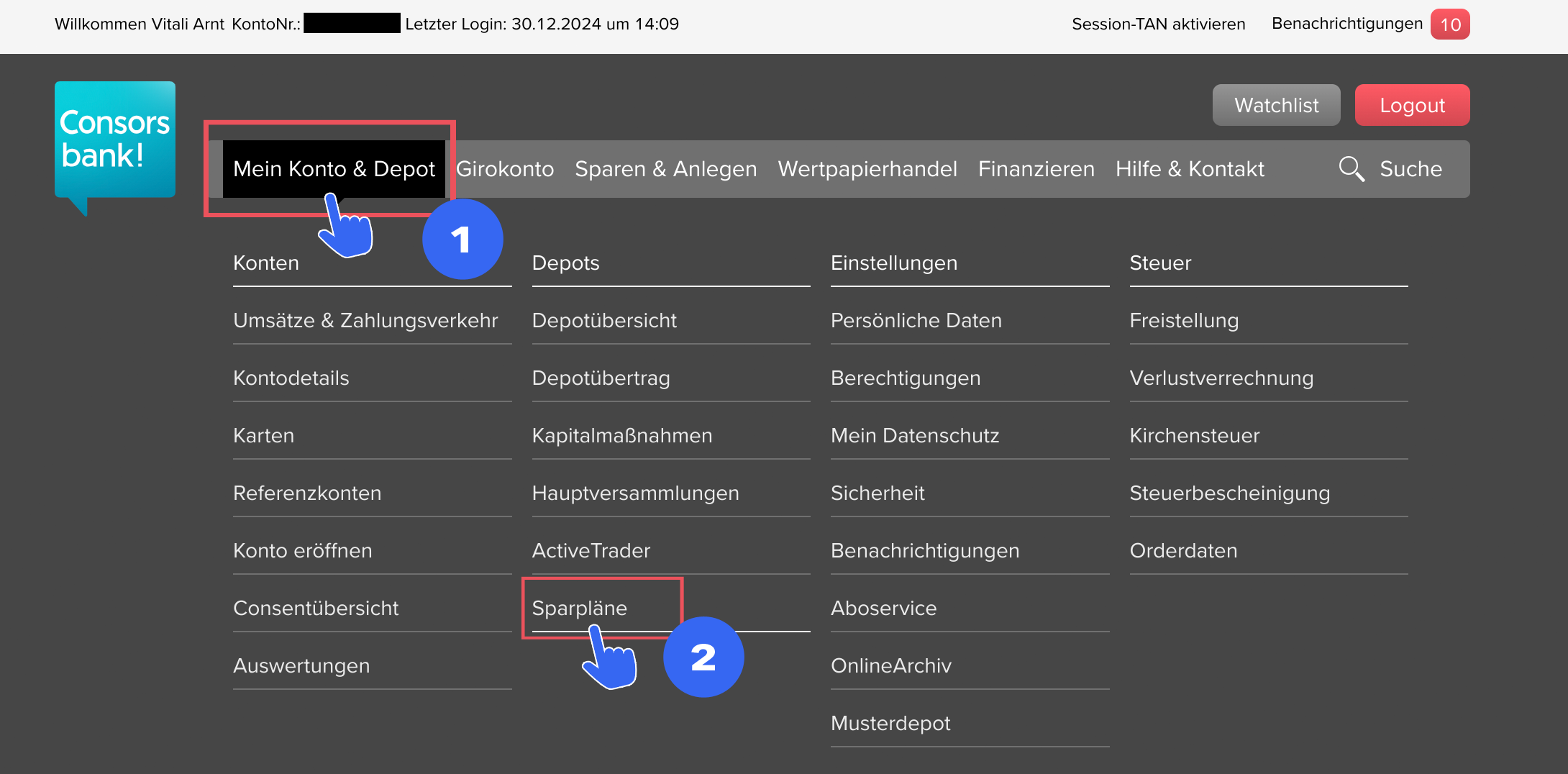1568x774 pixels.
Task: Open the notifications badge showing 10
Action: (x=1449, y=24)
